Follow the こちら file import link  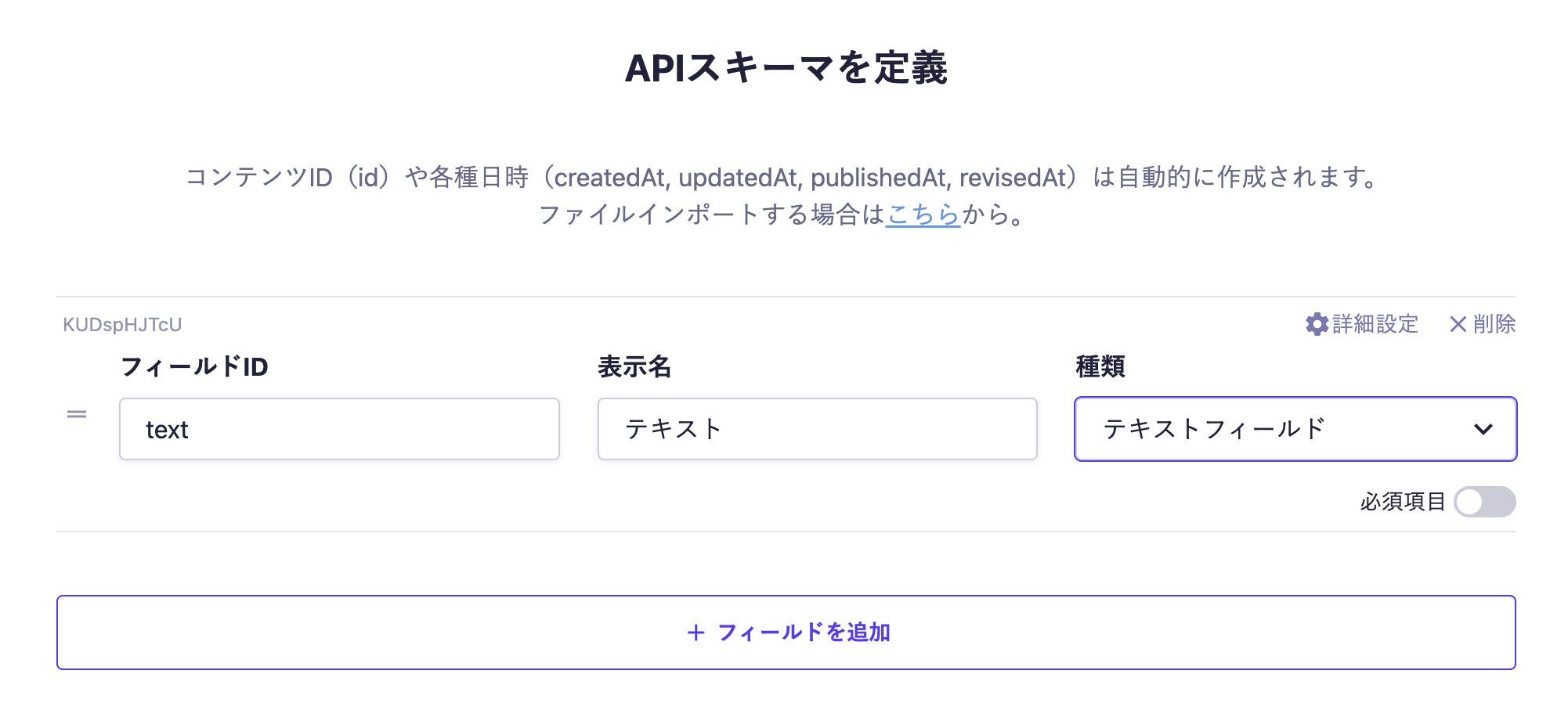(923, 214)
